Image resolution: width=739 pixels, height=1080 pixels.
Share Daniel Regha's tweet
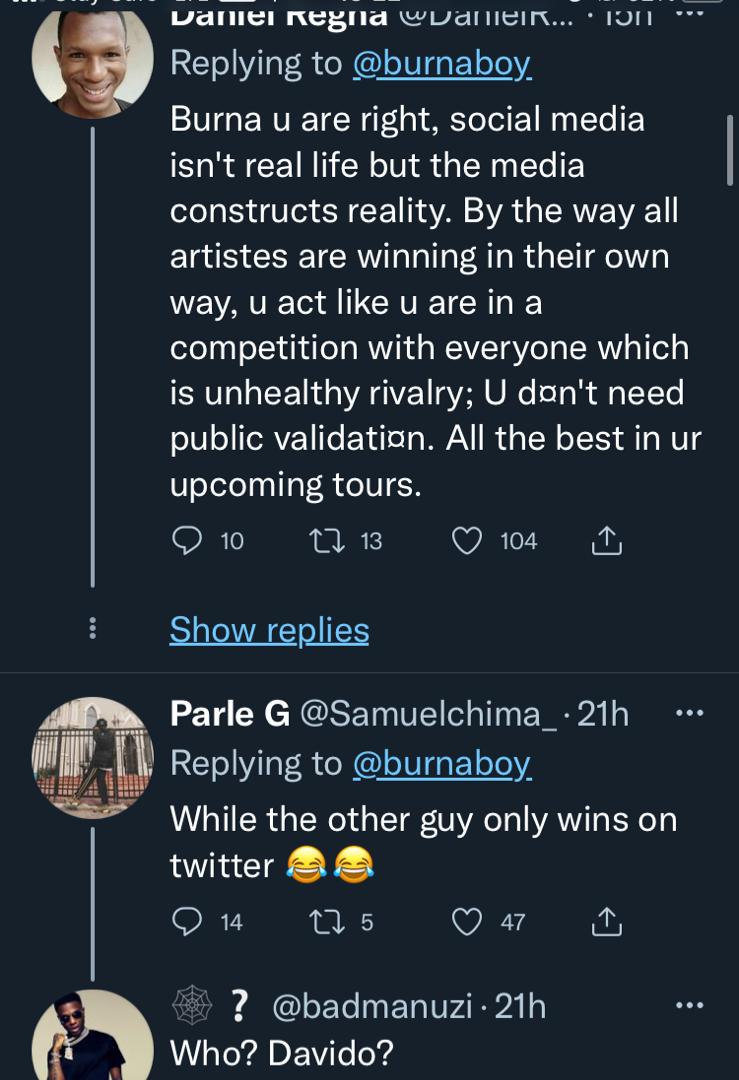[605, 540]
